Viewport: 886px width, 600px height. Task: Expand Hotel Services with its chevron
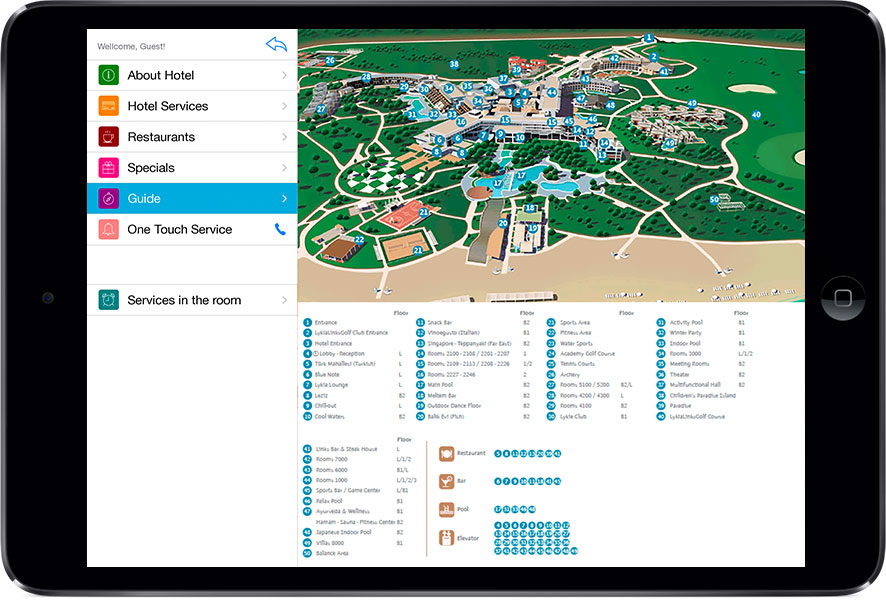click(284, 106)
